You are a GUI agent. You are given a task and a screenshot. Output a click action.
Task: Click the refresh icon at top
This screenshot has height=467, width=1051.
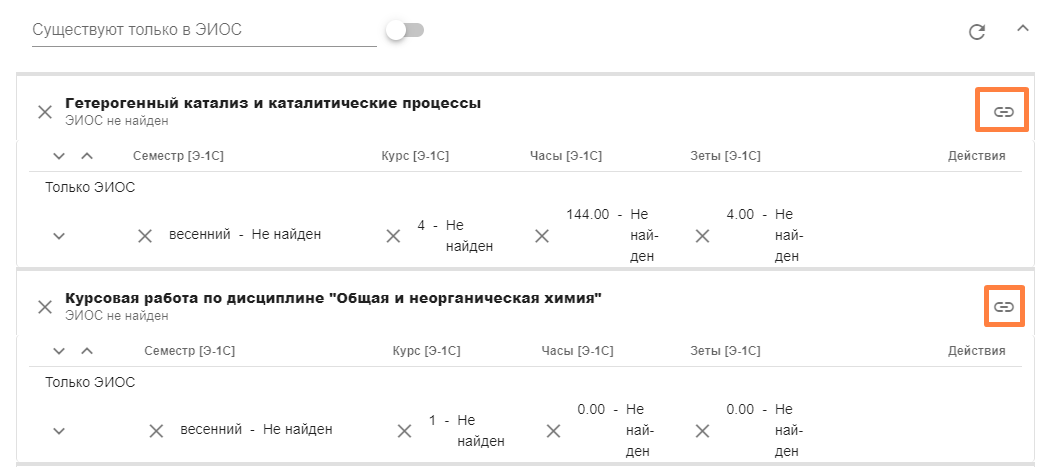pyautogui.click(x=978, y=32)
